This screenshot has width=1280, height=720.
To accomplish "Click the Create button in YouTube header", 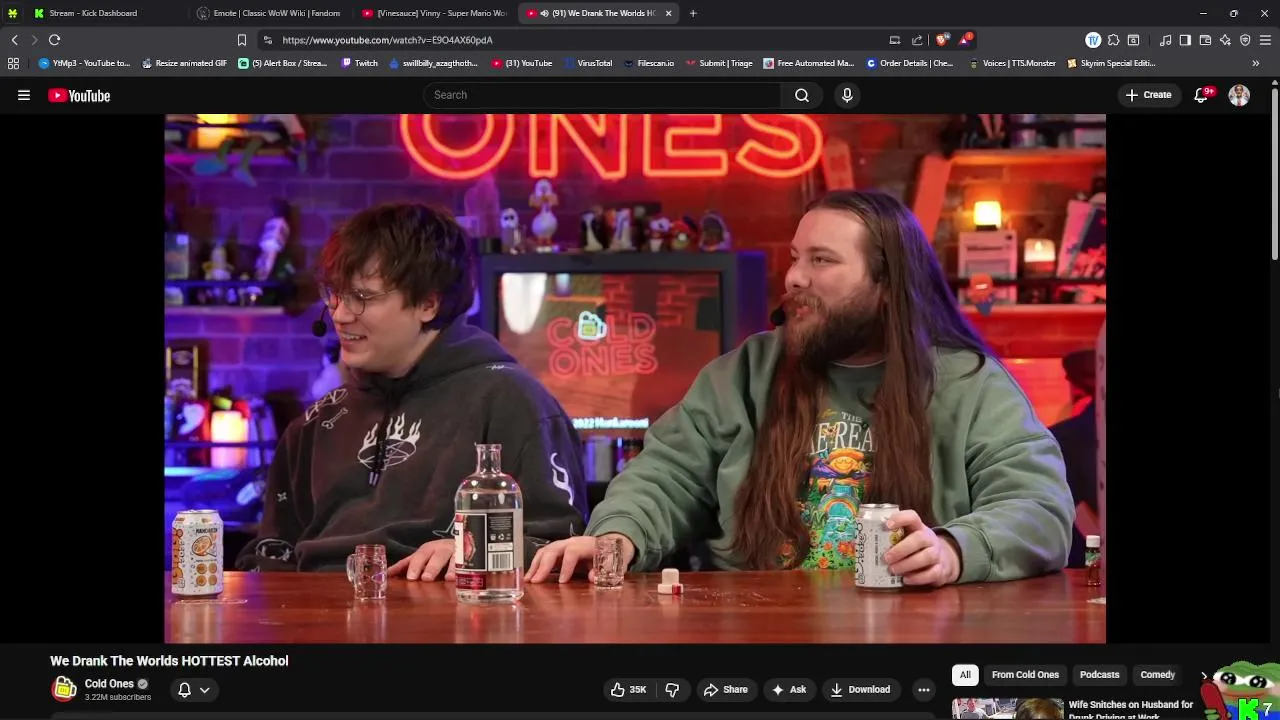I will (1148, 95).
